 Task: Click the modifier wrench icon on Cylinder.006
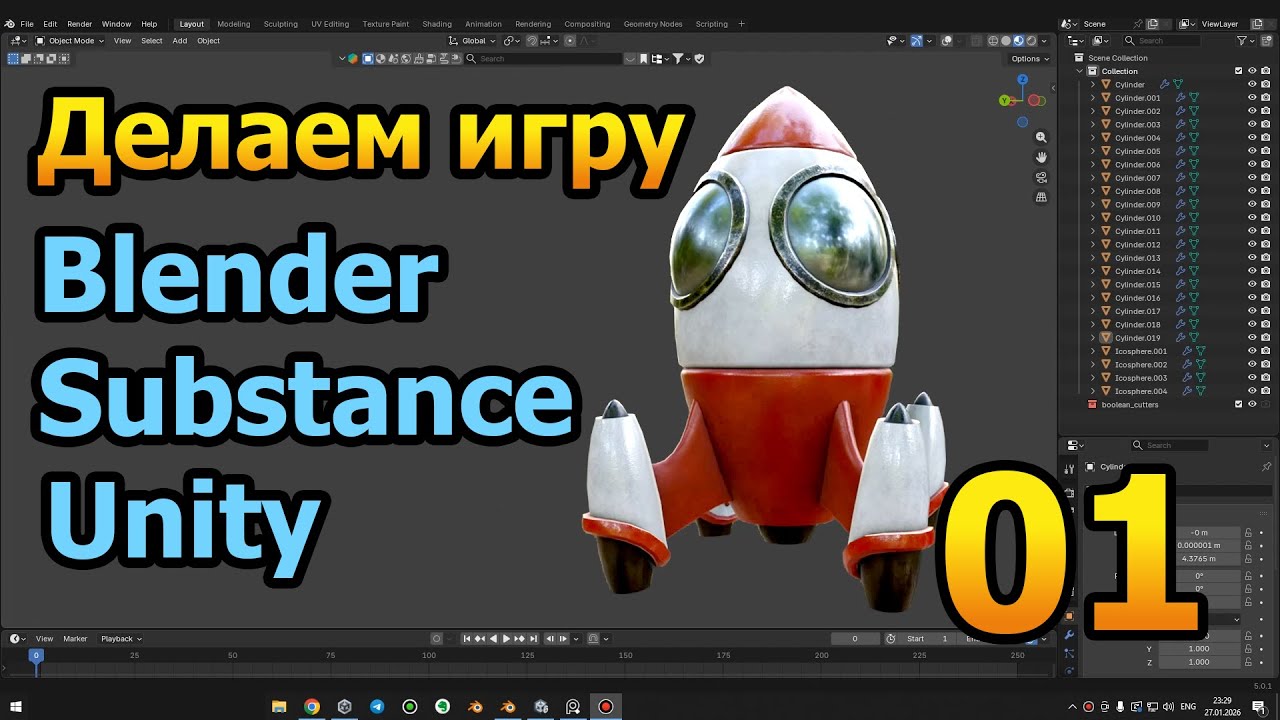1180,165
